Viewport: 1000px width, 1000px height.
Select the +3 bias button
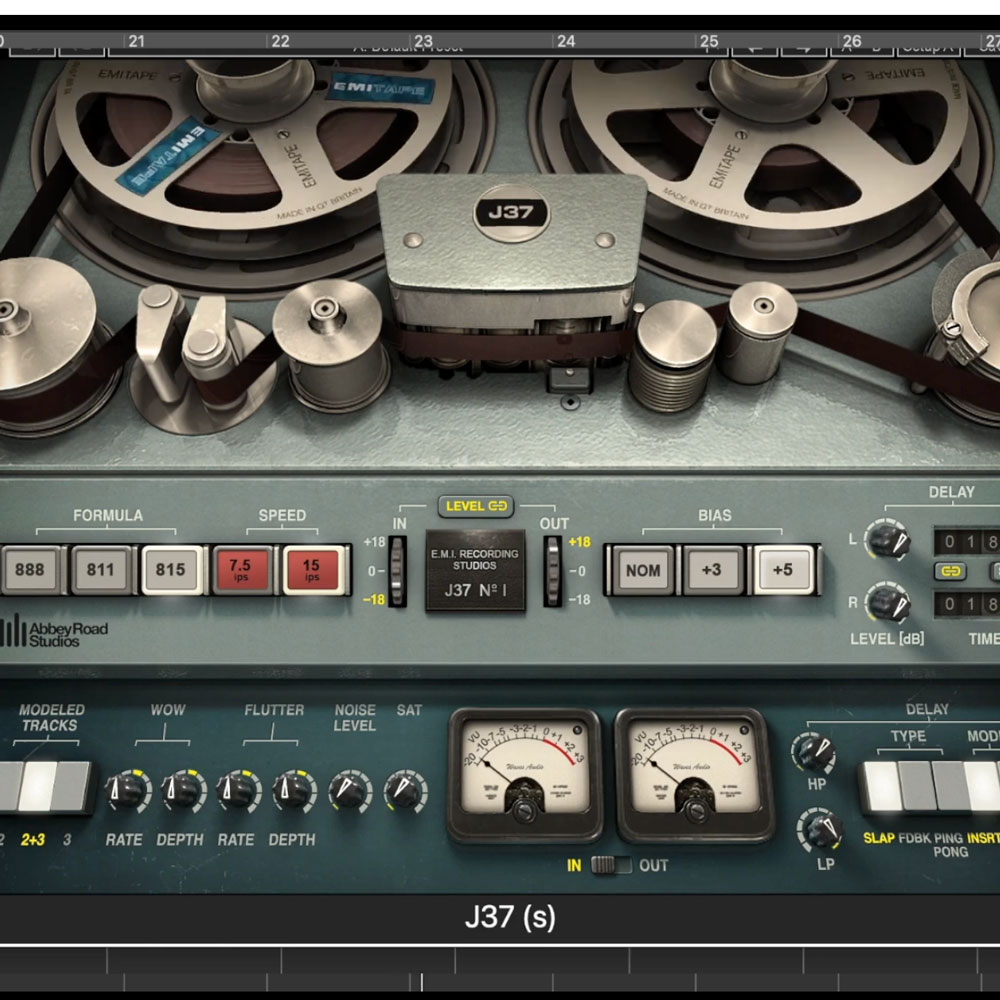point(713,570)
